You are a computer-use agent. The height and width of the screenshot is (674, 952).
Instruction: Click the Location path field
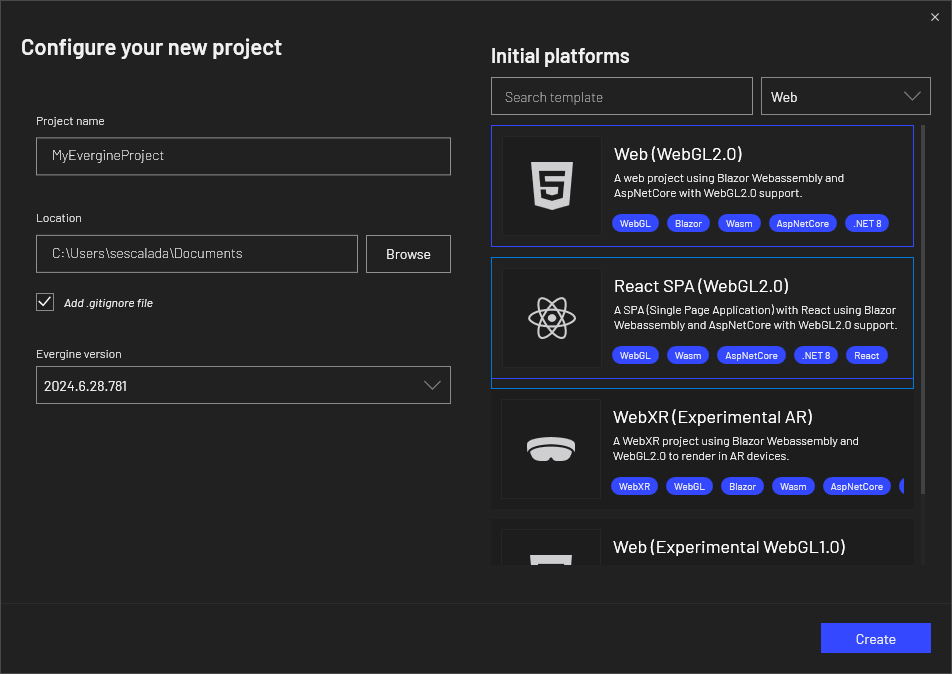click(196, 254)
